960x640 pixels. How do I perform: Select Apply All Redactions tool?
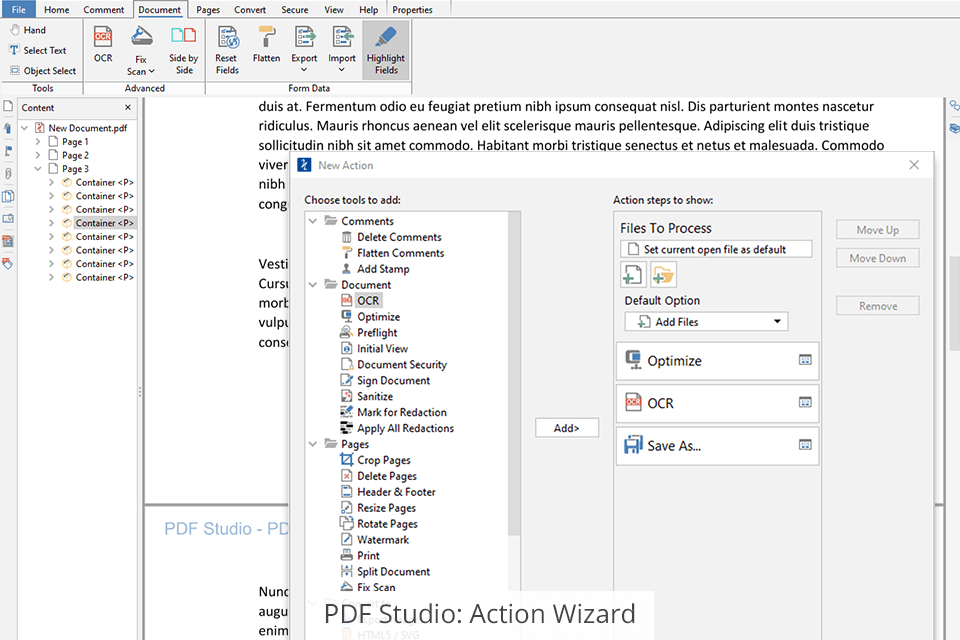[397, 428]
